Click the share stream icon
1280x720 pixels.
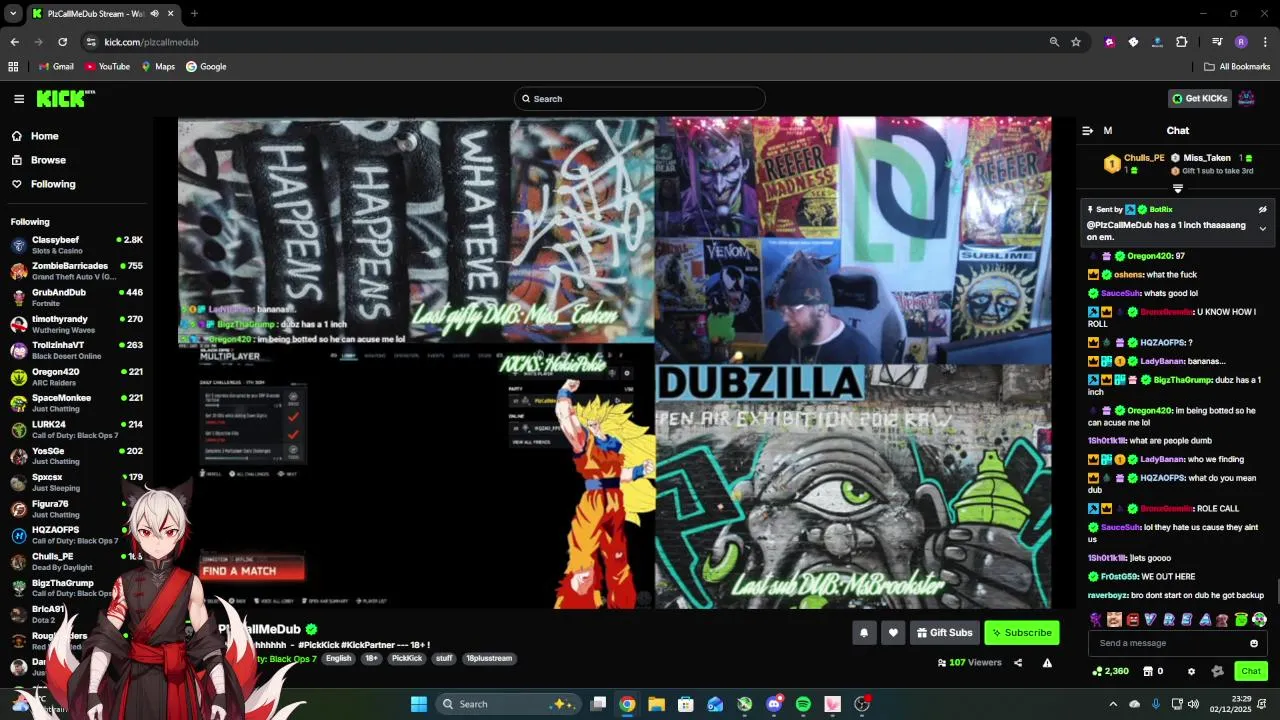coord(1018,663)
